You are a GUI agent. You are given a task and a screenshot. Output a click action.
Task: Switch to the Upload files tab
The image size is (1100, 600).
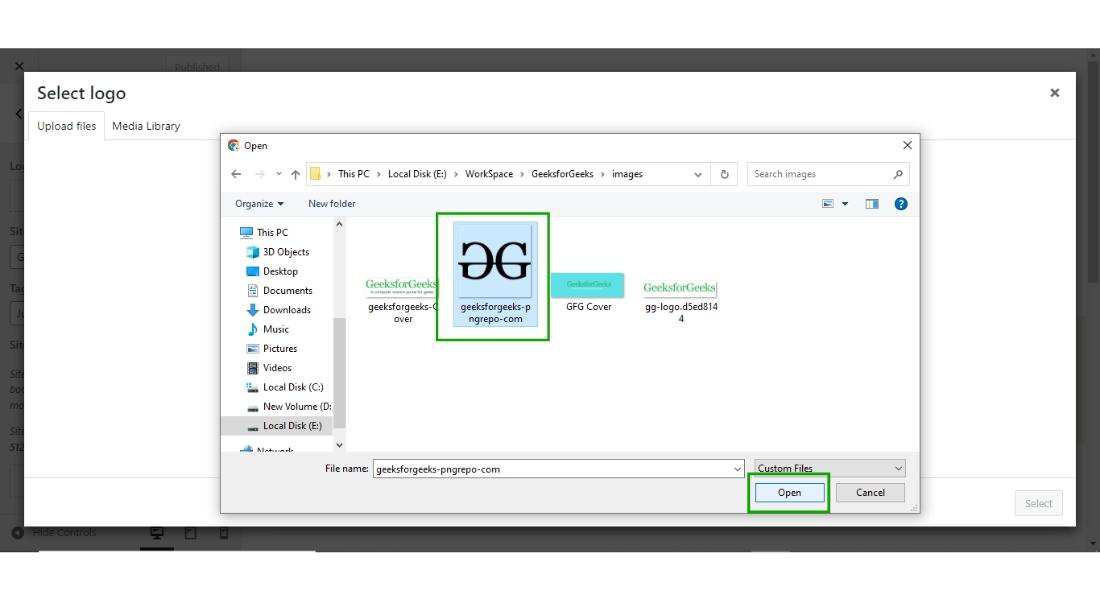point(67,126)
